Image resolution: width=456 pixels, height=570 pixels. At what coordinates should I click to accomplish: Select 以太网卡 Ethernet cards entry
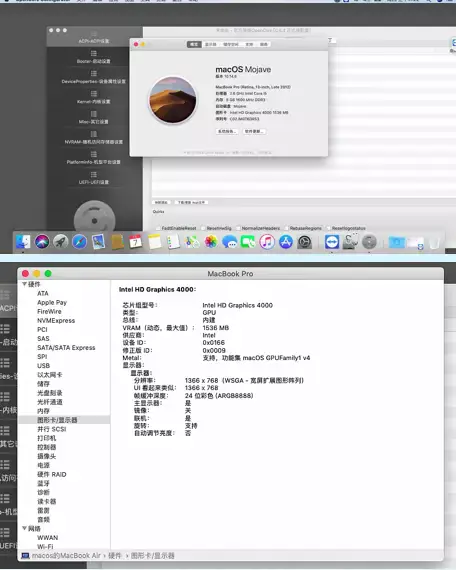(x=49, y=375)
